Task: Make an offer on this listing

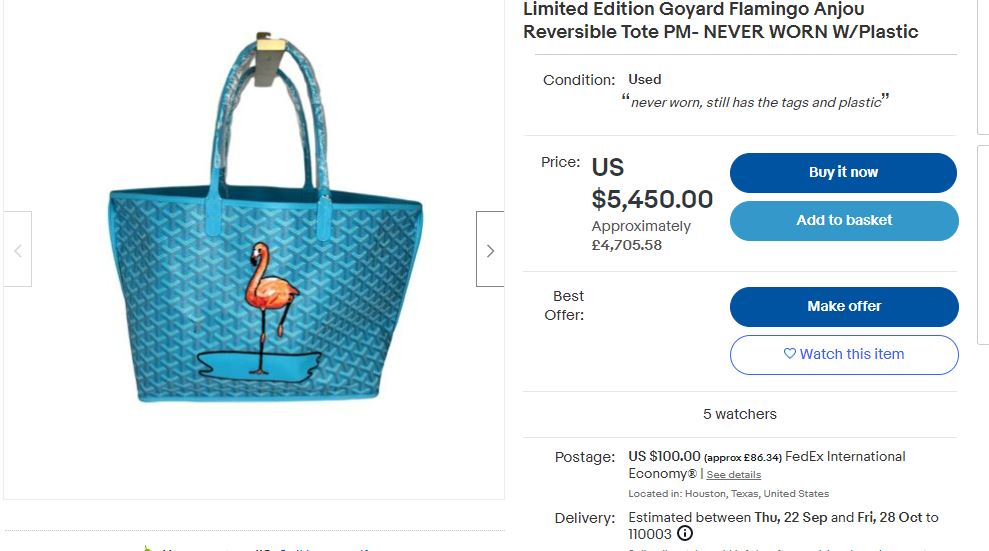Action: (x=844, y=306)
